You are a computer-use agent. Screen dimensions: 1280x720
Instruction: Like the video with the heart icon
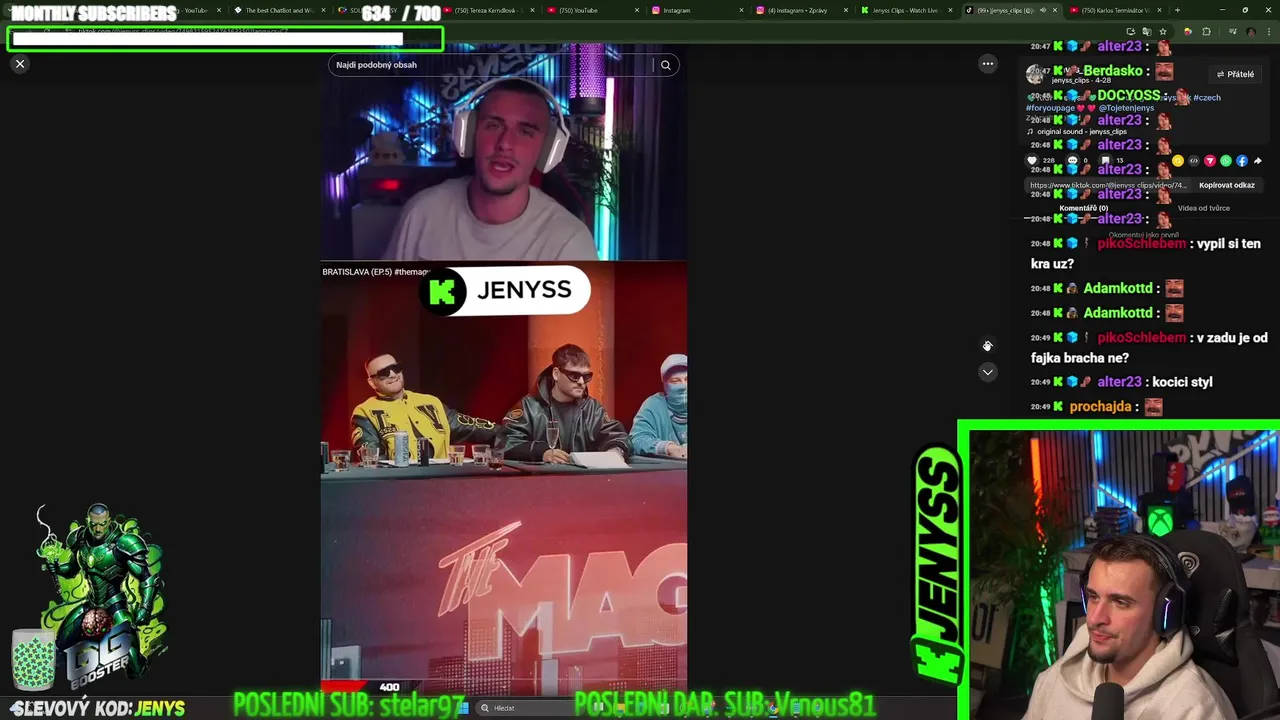[x=1032, y=161]
